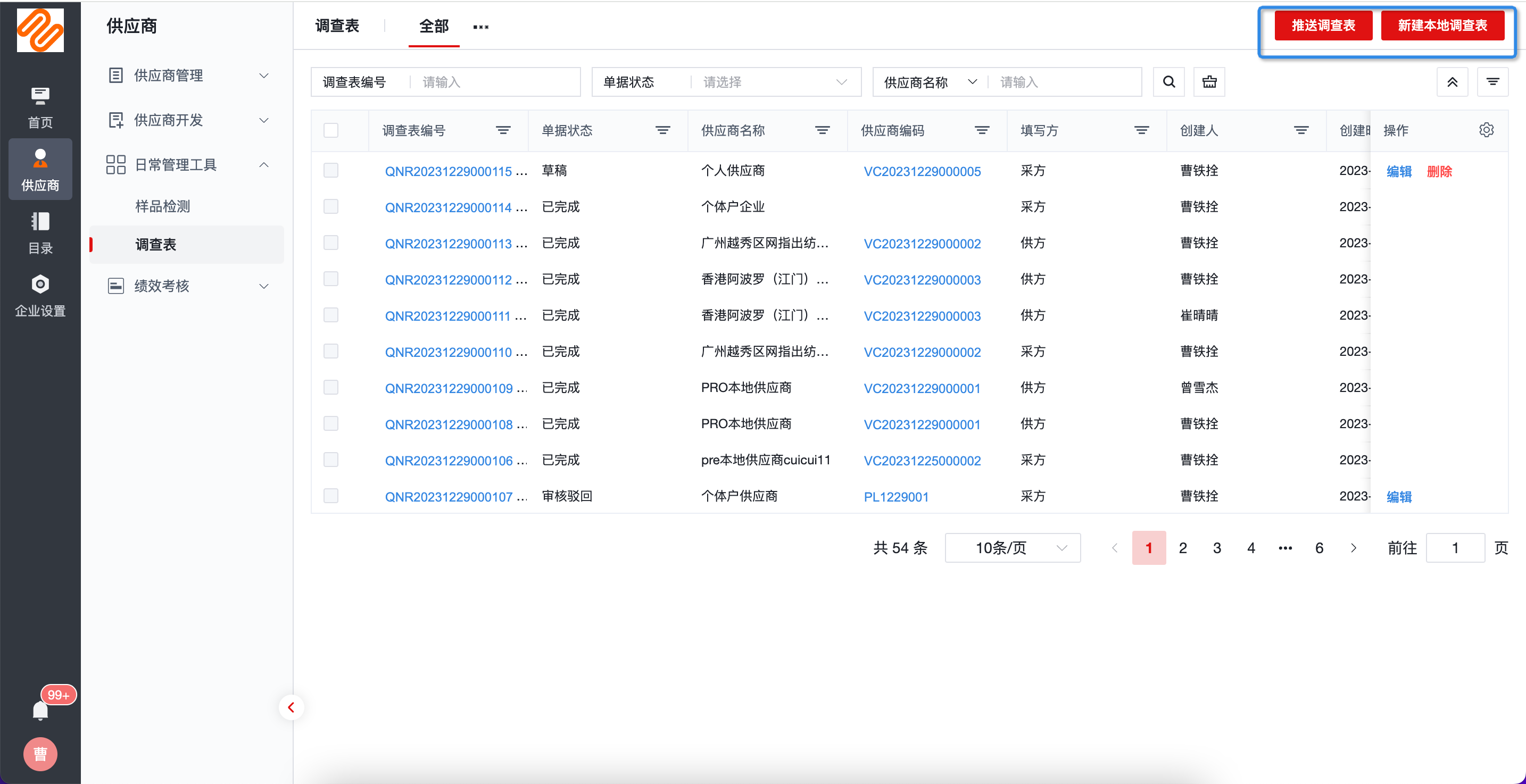Open 样品检测 menu item

coord(162,206)
